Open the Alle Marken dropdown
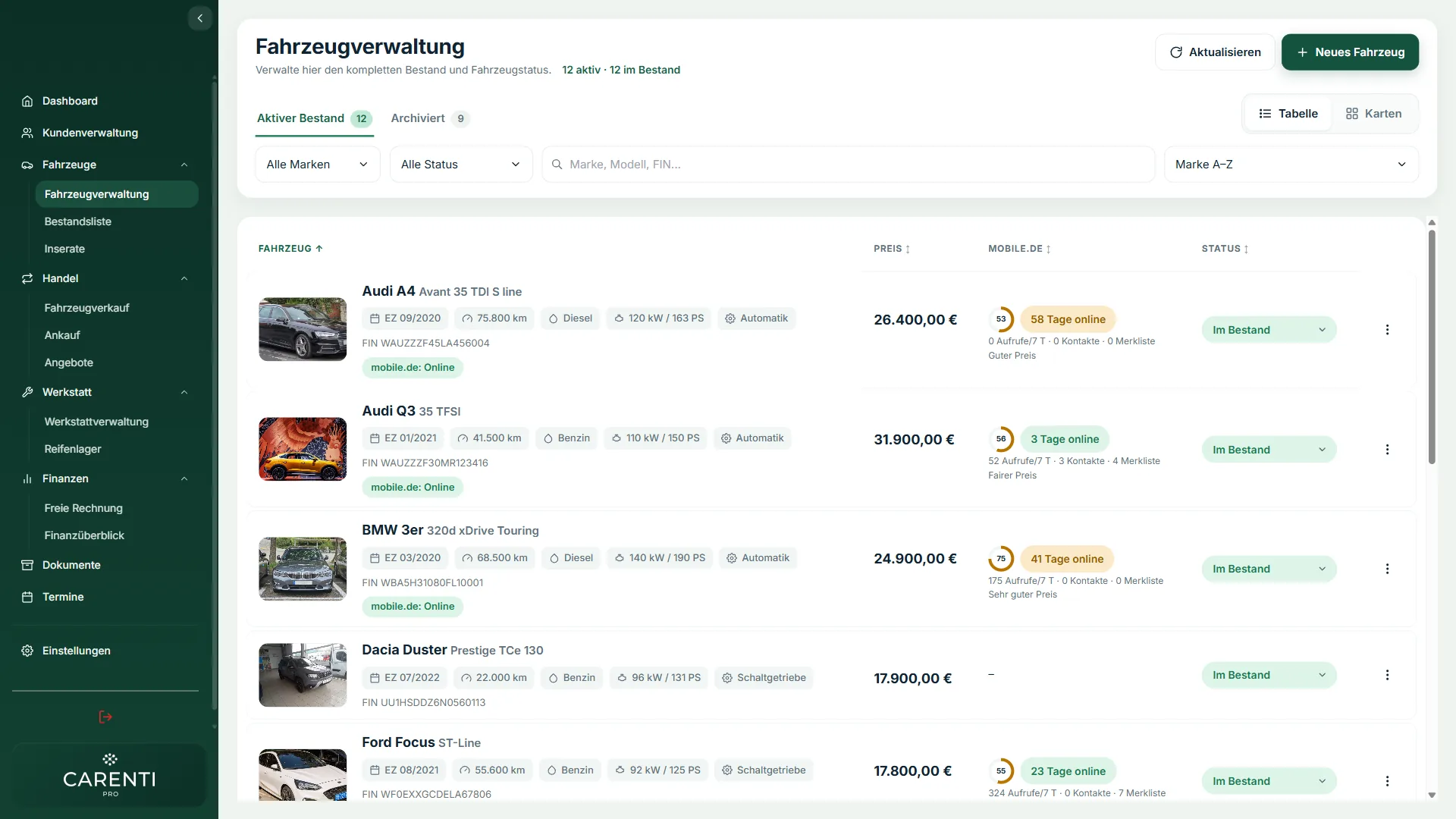The height and width of the screenshot is (819, 1456). coord(317,165)
